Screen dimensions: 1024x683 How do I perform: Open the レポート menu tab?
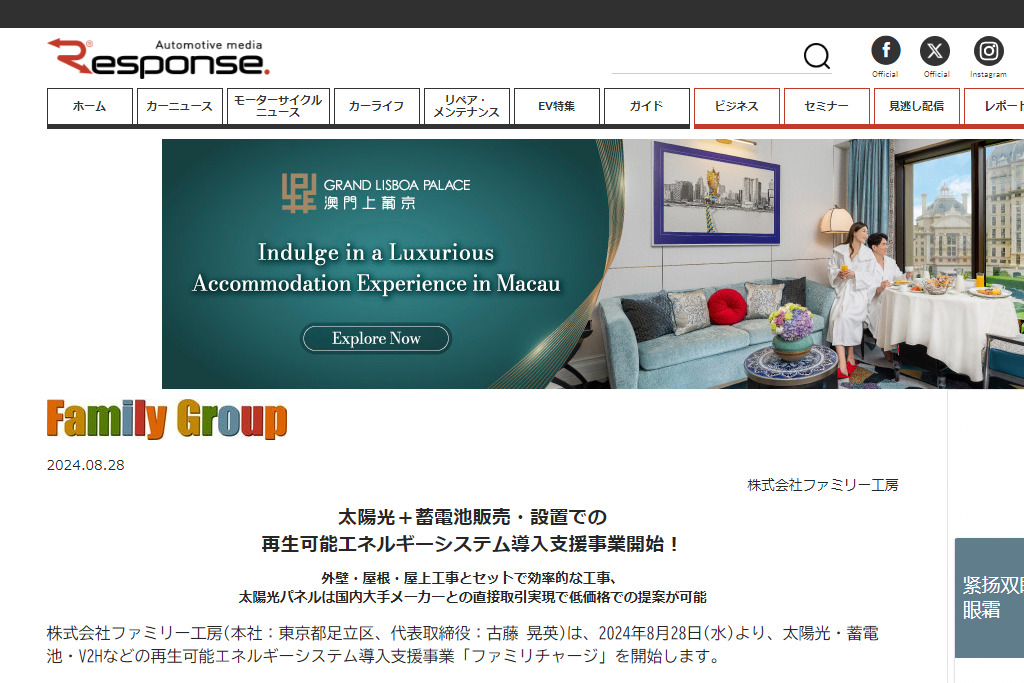[995, 106]
